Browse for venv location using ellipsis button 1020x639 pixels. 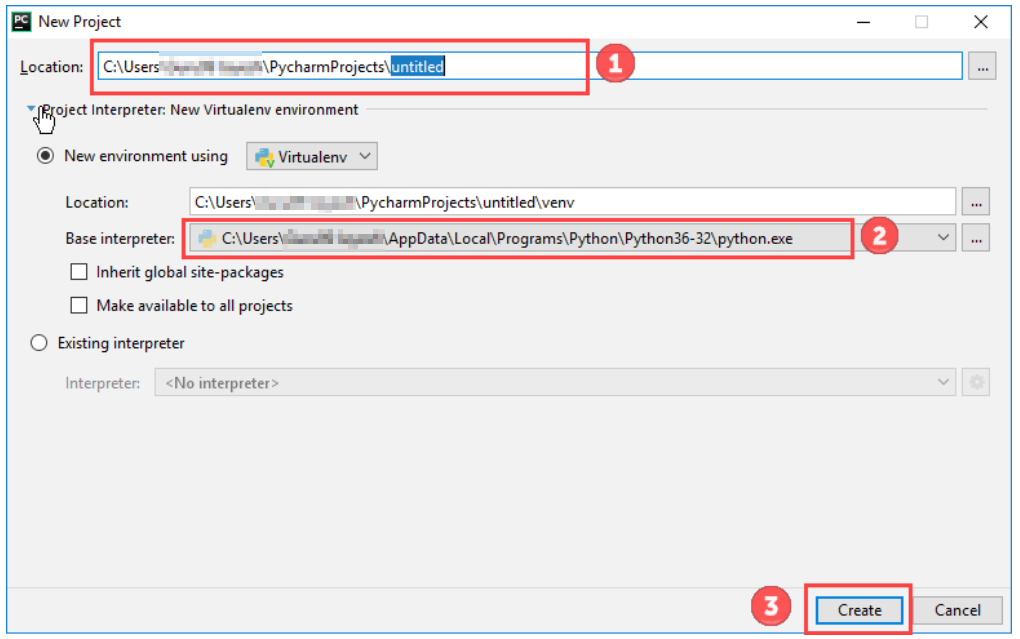point(976,202)
